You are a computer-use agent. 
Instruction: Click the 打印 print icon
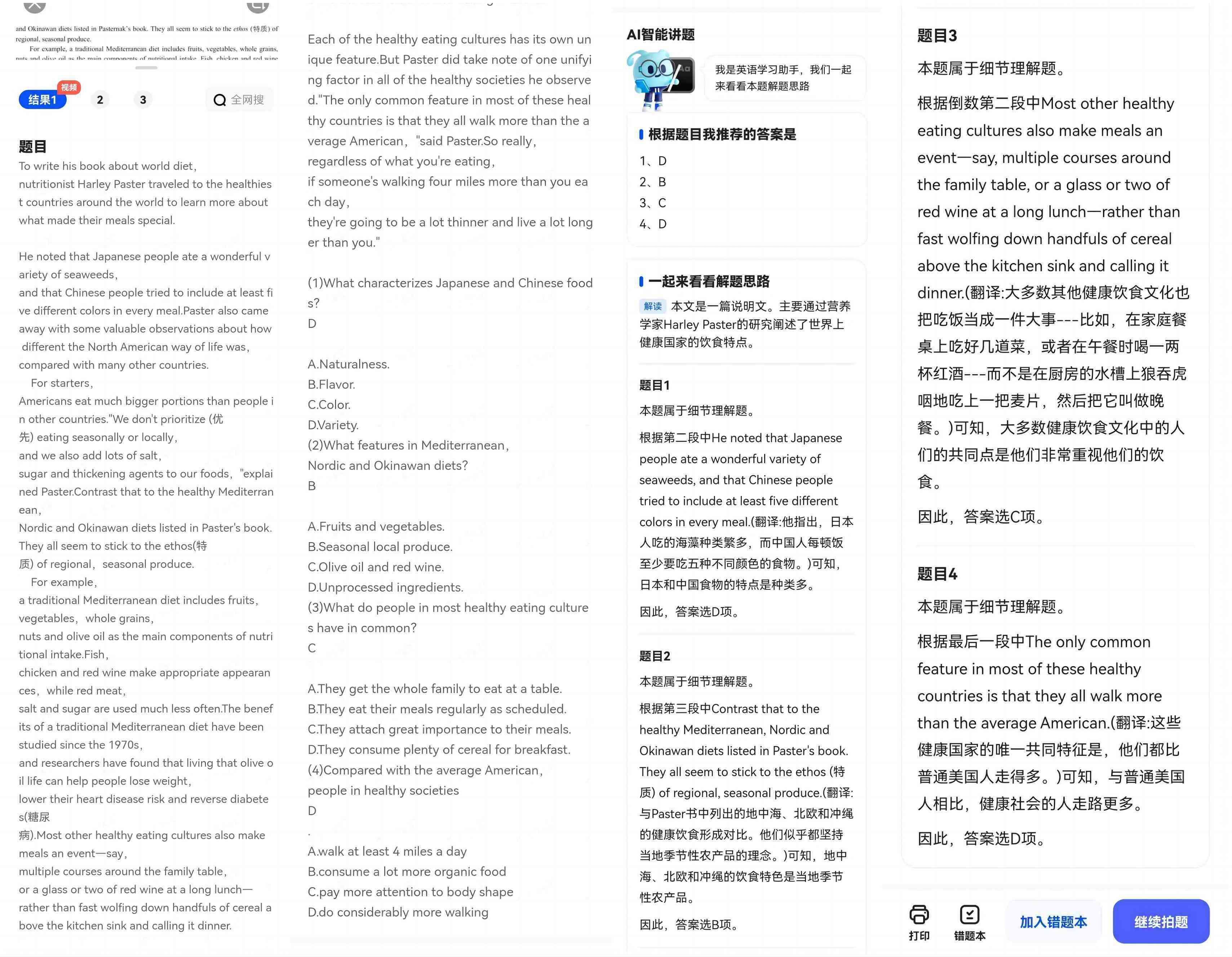click(x=920, y=913)
